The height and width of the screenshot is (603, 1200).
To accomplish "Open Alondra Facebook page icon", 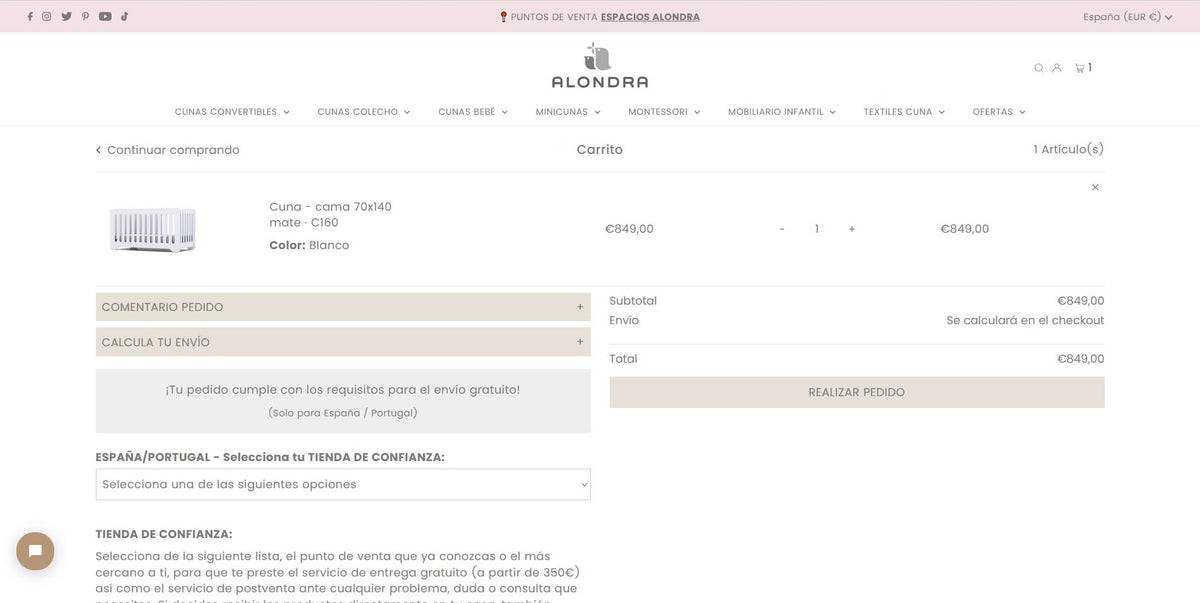I will pyautogui.click(x=30, y=16).
